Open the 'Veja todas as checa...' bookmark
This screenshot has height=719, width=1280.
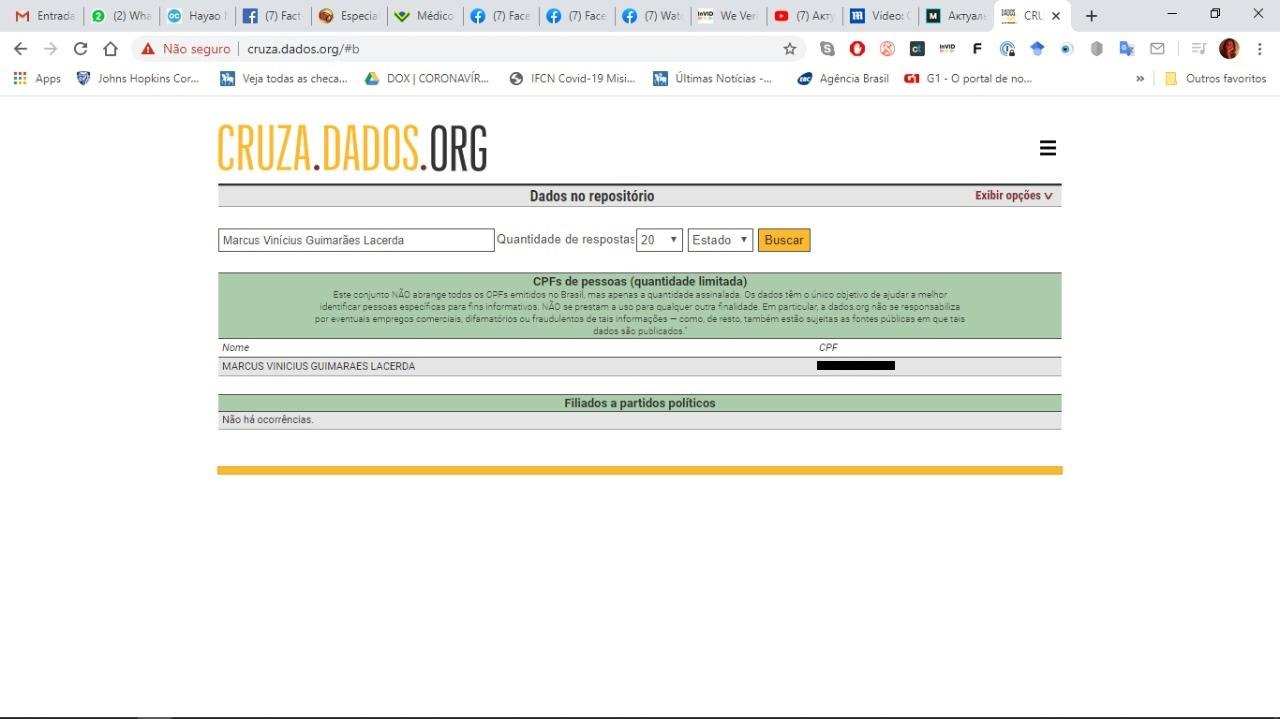click(x=284, y=78)
